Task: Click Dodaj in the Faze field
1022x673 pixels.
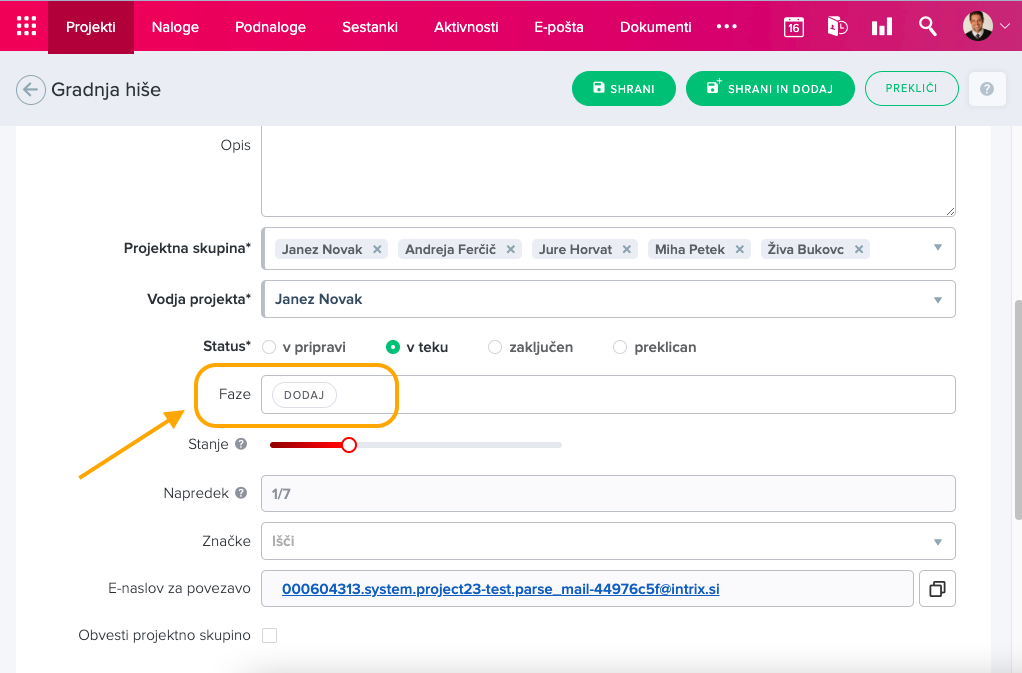Action: (x=304, y=395)
